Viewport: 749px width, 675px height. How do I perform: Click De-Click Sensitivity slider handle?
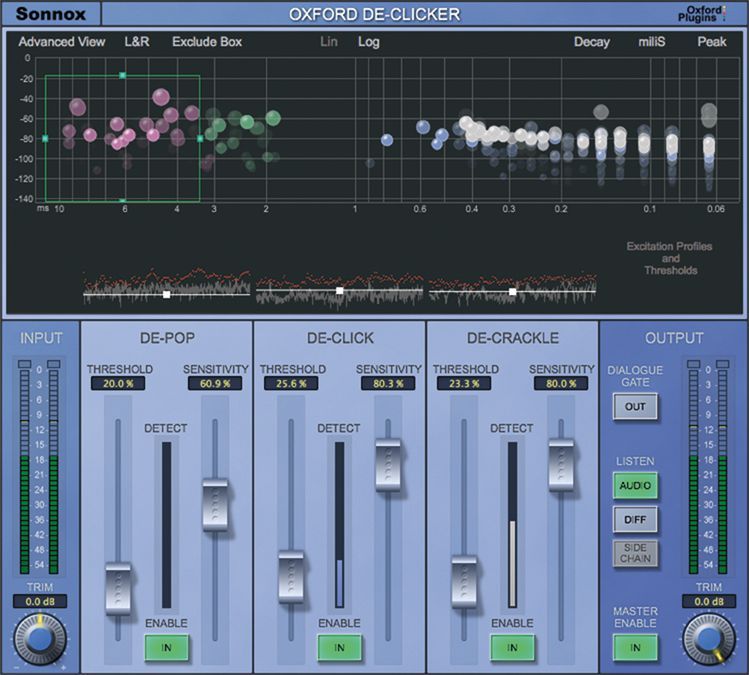389,463
